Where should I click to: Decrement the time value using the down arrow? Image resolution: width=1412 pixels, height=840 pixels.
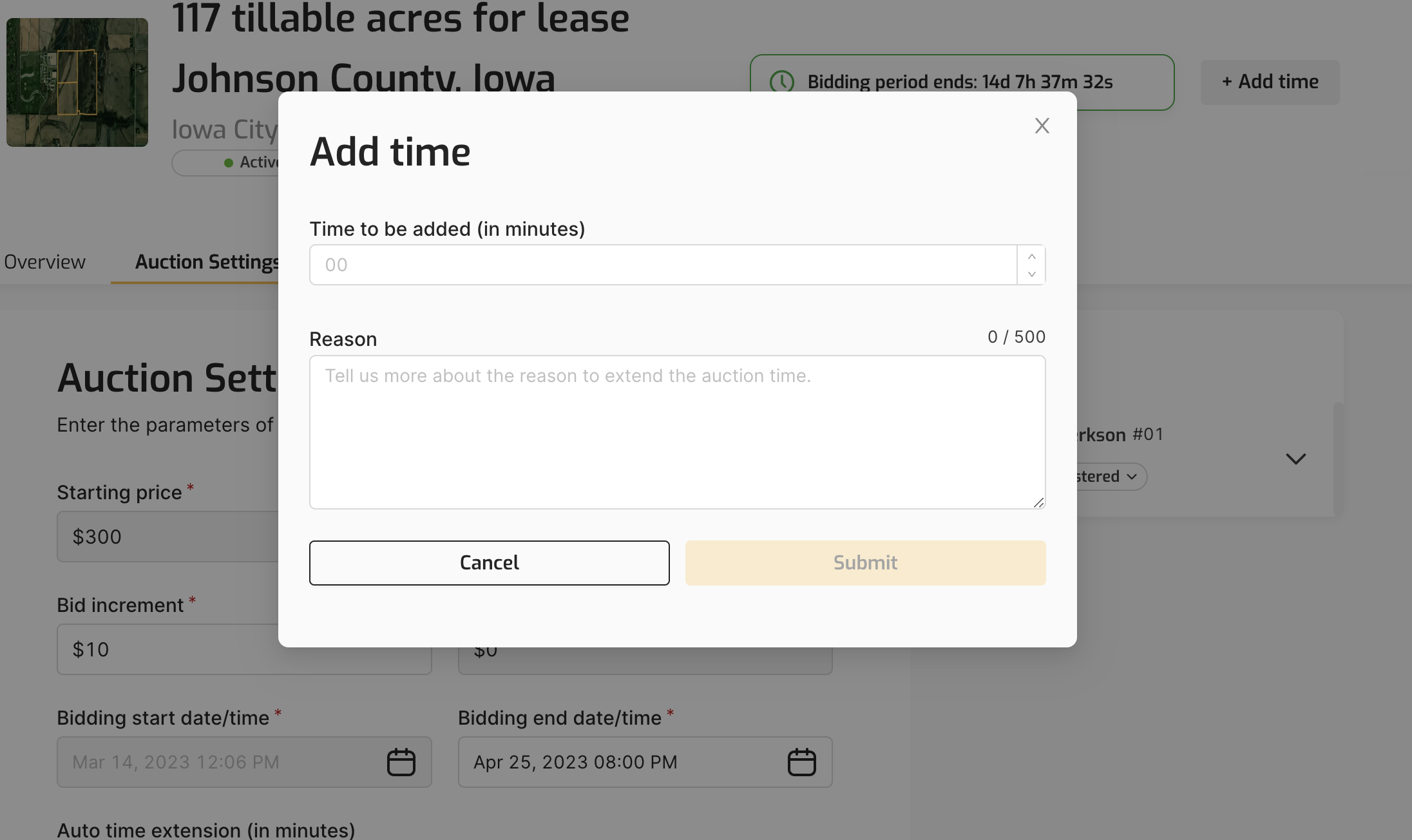click(1031, 274)
